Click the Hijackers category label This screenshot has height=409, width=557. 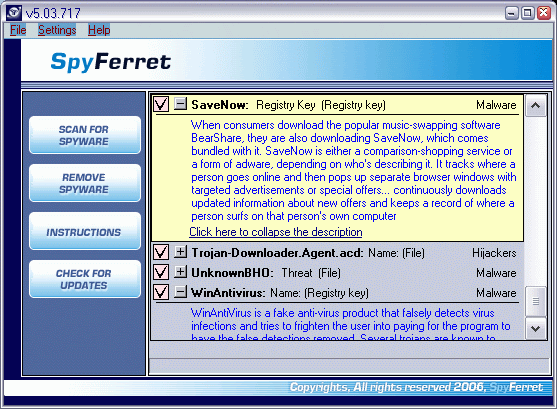coord(494,253)
